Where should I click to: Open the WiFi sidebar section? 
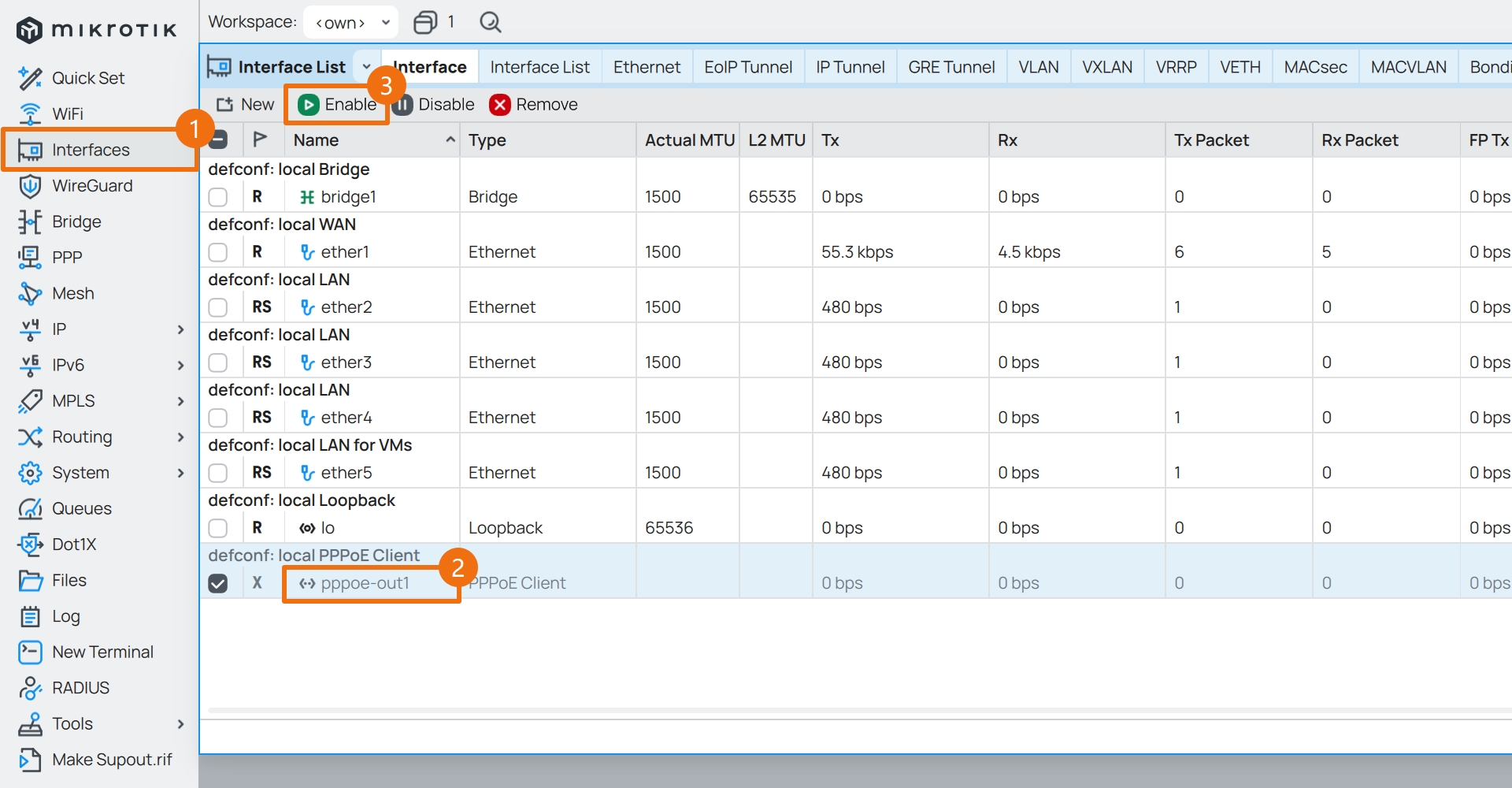[x=68, y=113]
